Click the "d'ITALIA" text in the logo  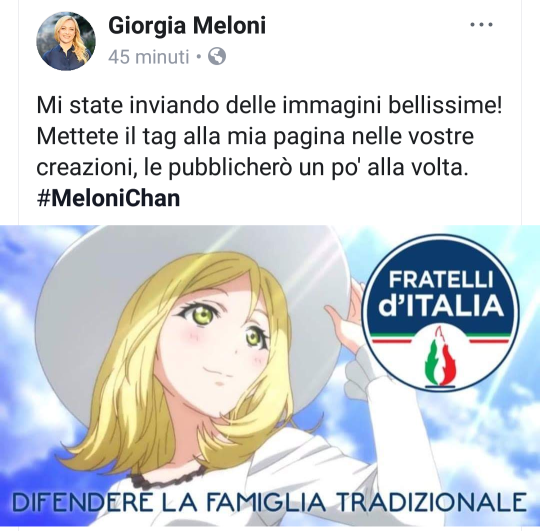pyautogui.click(x=441, y=306)
